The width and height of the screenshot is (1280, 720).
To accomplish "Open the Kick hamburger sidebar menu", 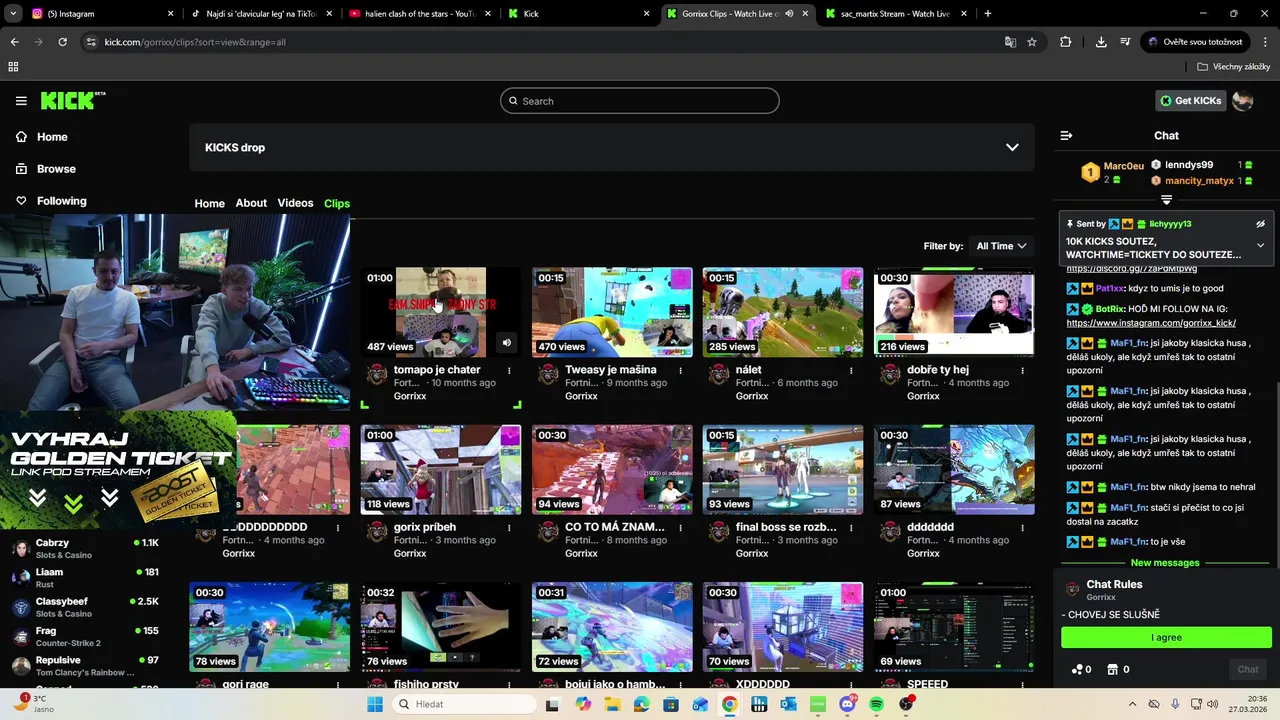I will 21,101.
